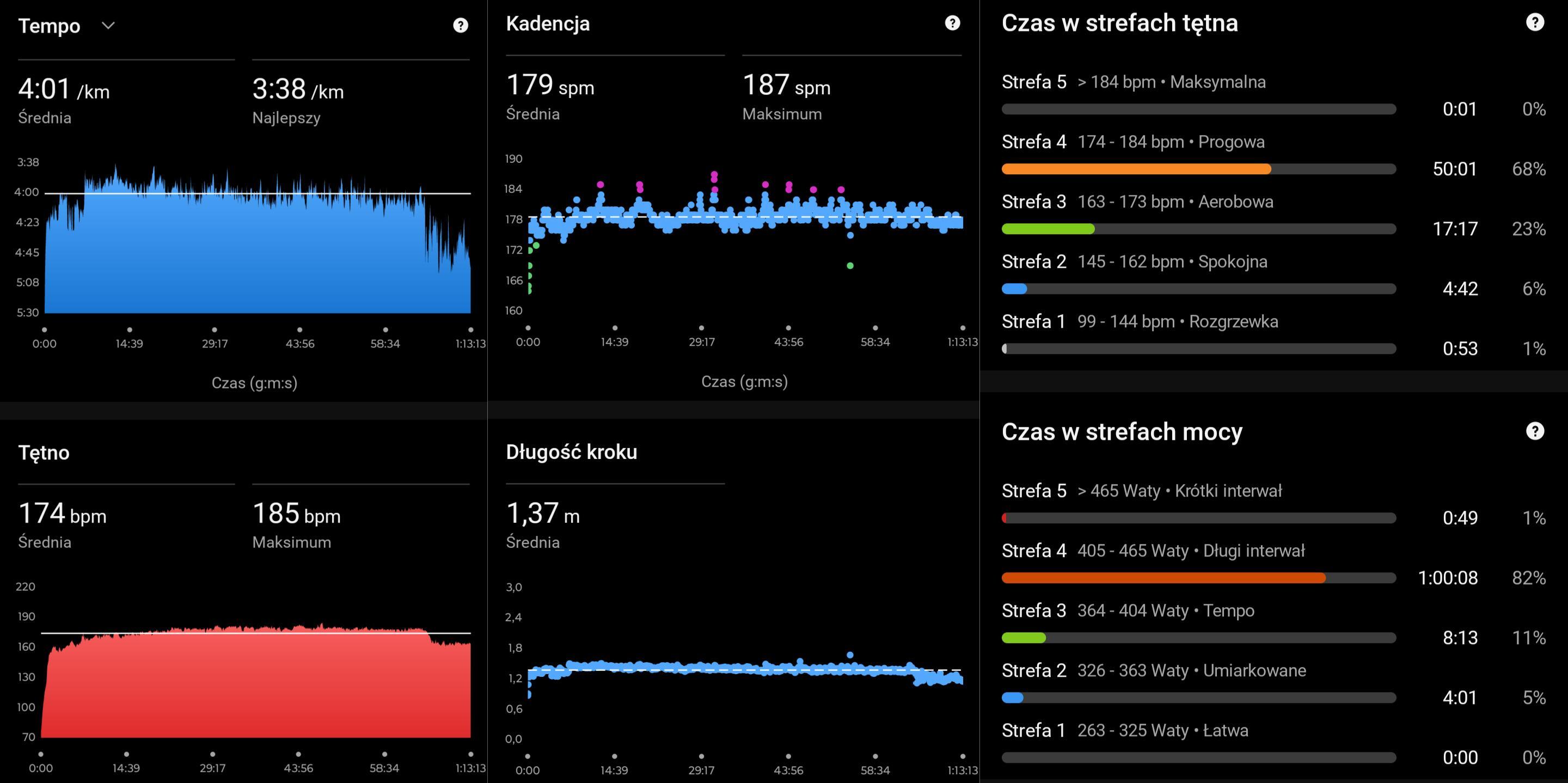The image size is (1568, 783).
Task: Open help icon for Kadencja chart
Action: pyautogui.click(x=952, y=23)
